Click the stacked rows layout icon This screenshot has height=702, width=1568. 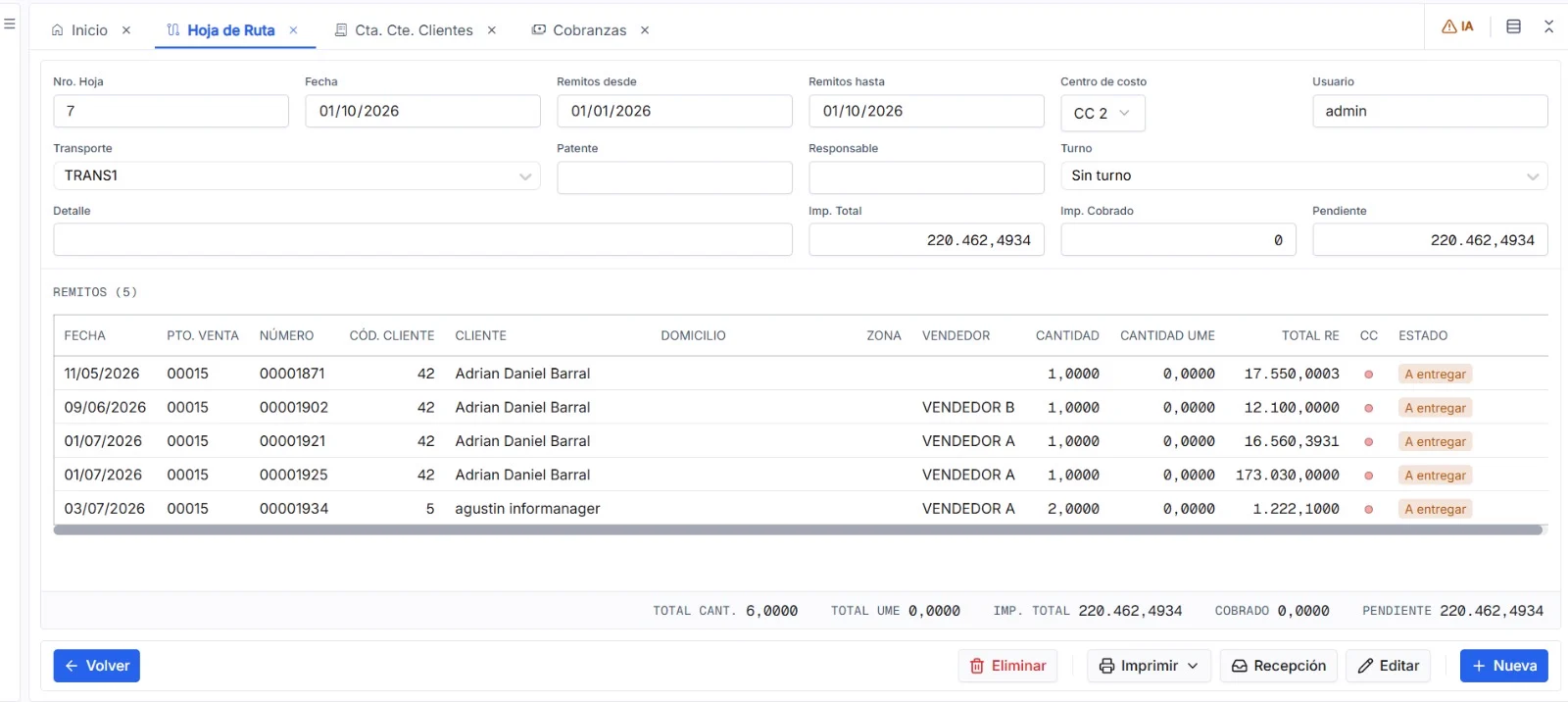click(1513, 26)
